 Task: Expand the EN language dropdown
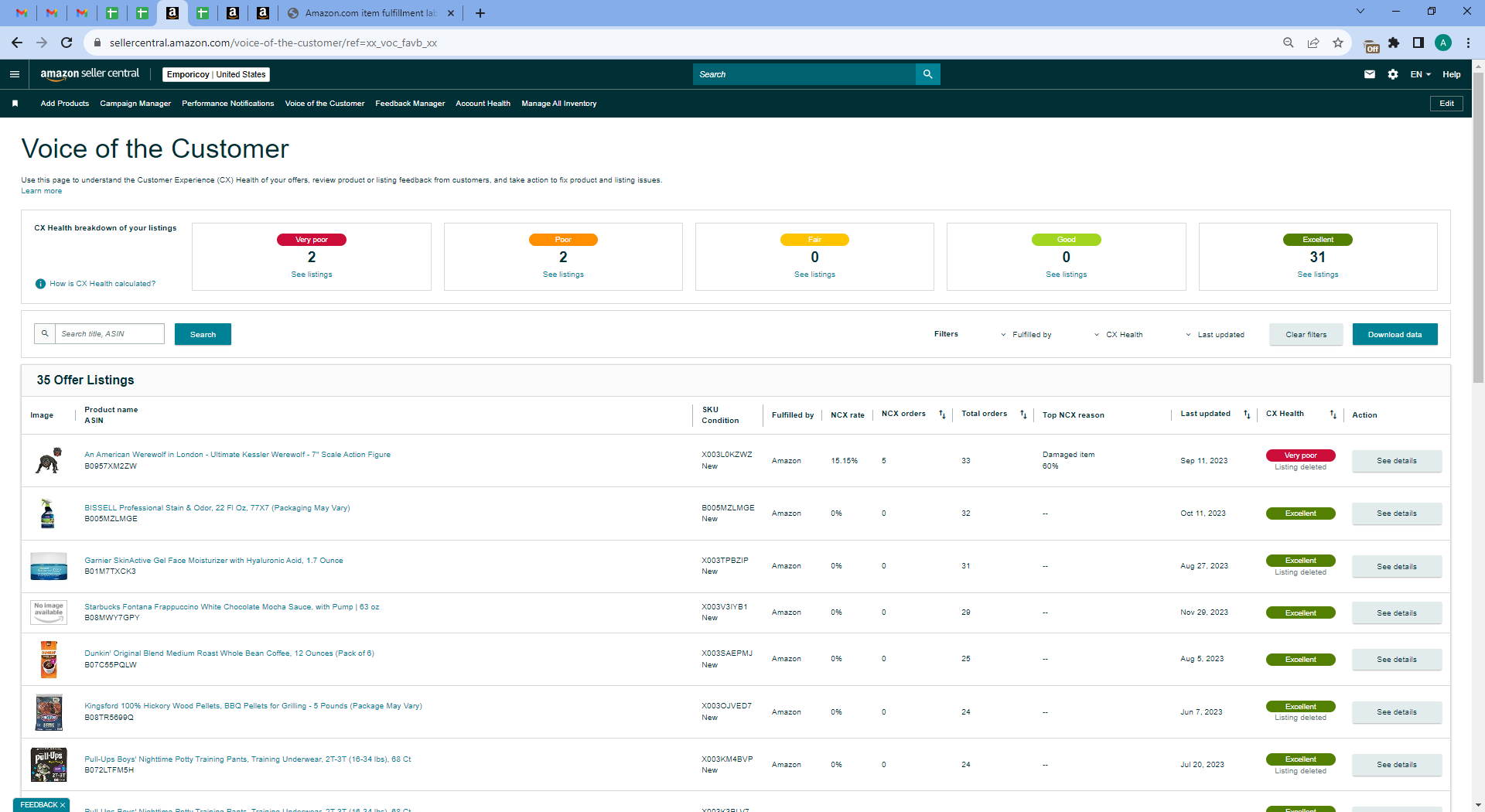tap(1421, 74)
